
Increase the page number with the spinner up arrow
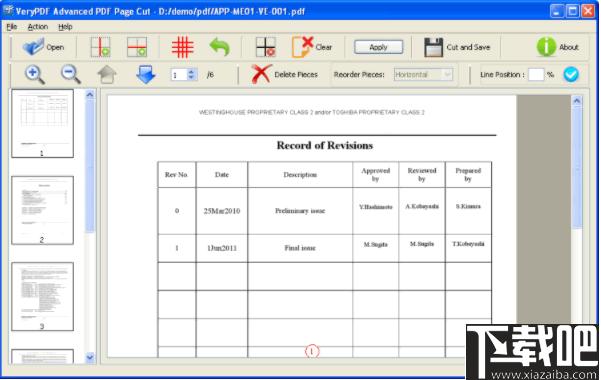(192, 71)
